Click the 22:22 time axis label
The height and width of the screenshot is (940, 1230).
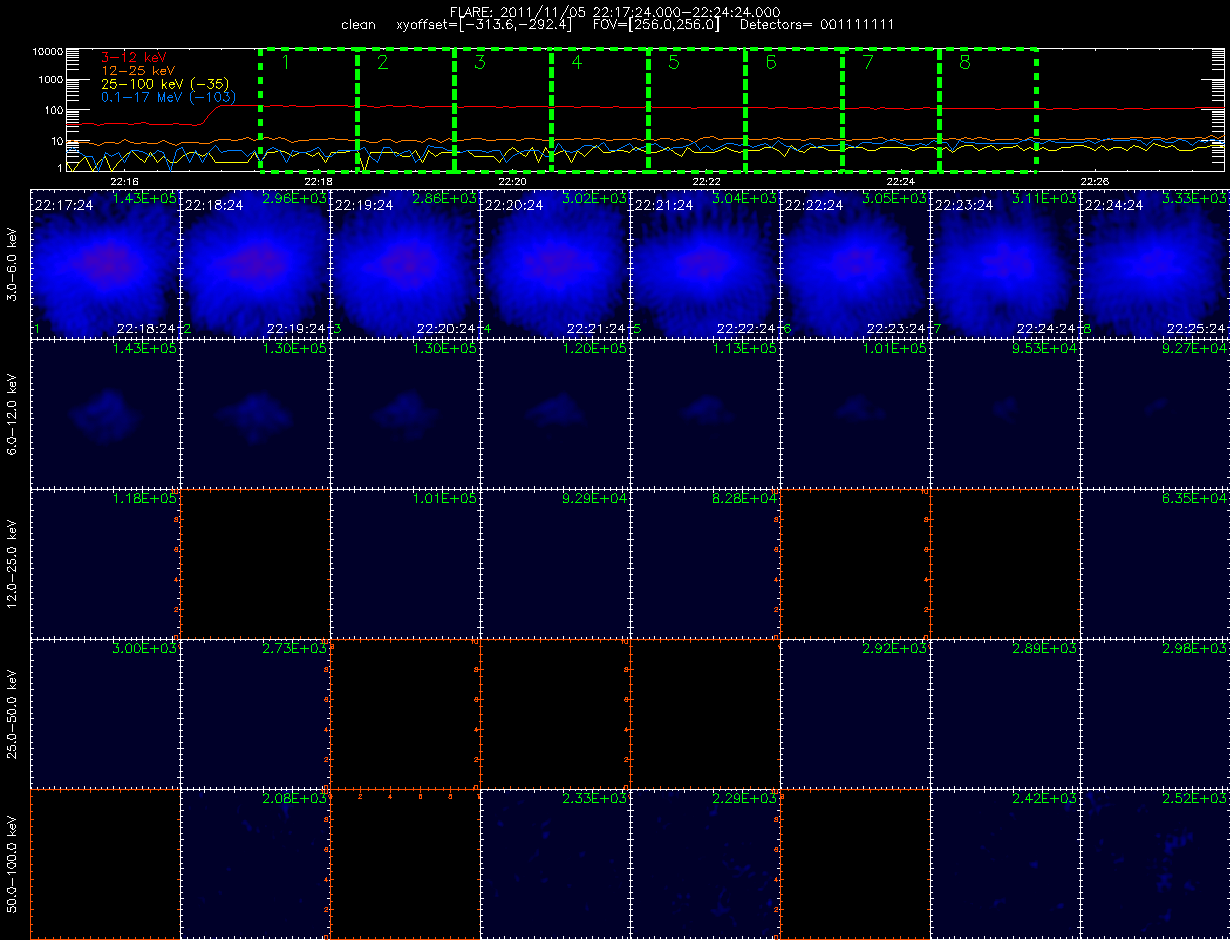706,181
